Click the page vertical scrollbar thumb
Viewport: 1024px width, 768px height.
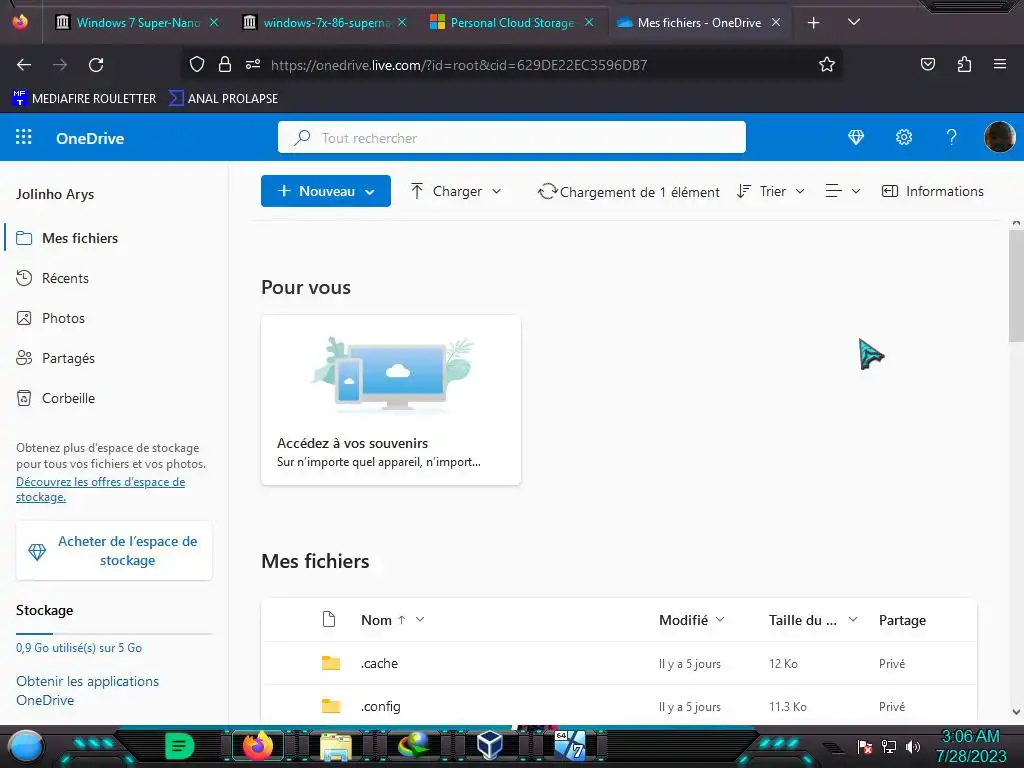pos(1016,285)
